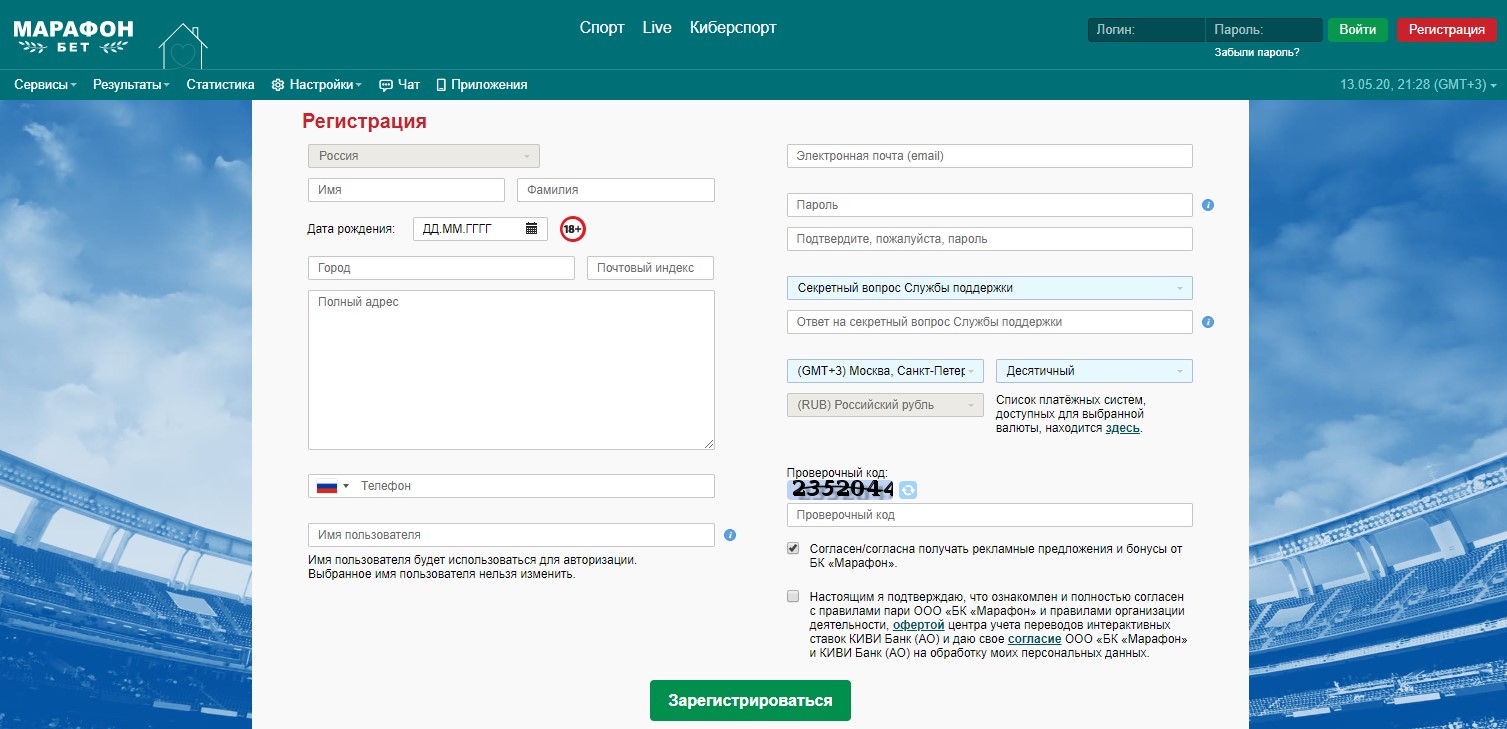1507x729 pixels.
Task: Uncheck the promotional offers consent checkbox
Action: 793,548
